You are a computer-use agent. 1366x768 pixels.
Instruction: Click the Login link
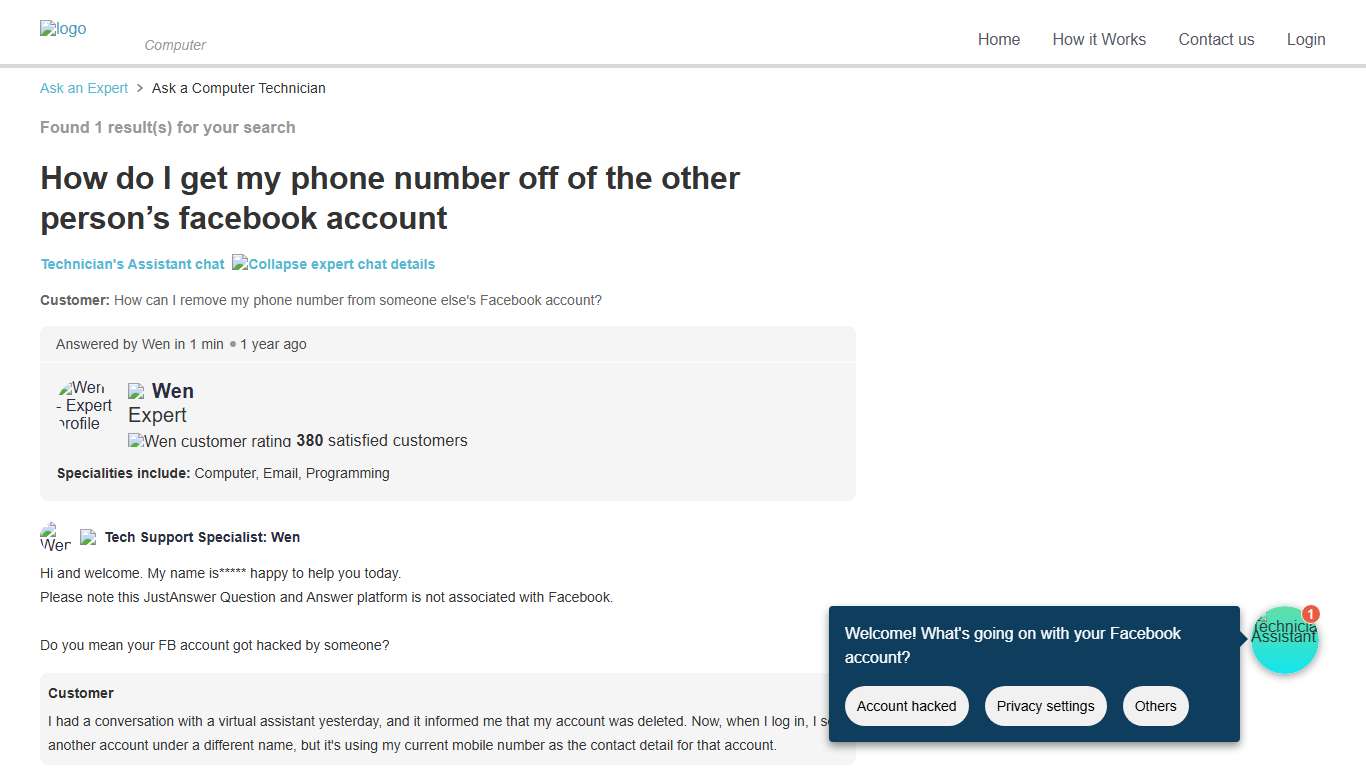(1306, 40)
